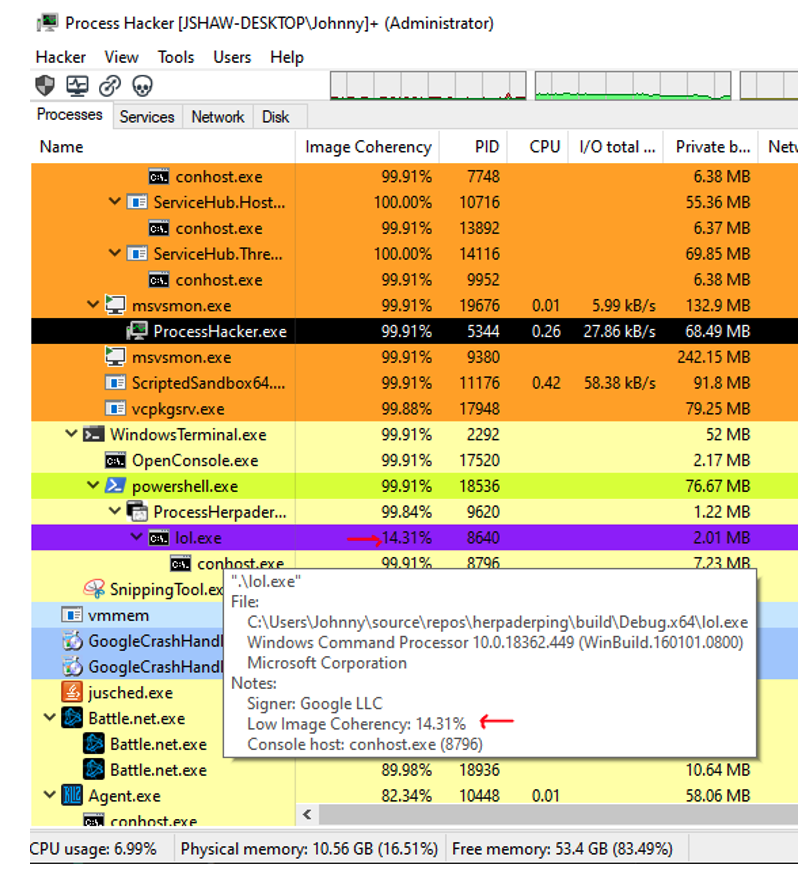Open the Hacker menu
This screenshot has width=811, height=876.
tap(60, 57)
